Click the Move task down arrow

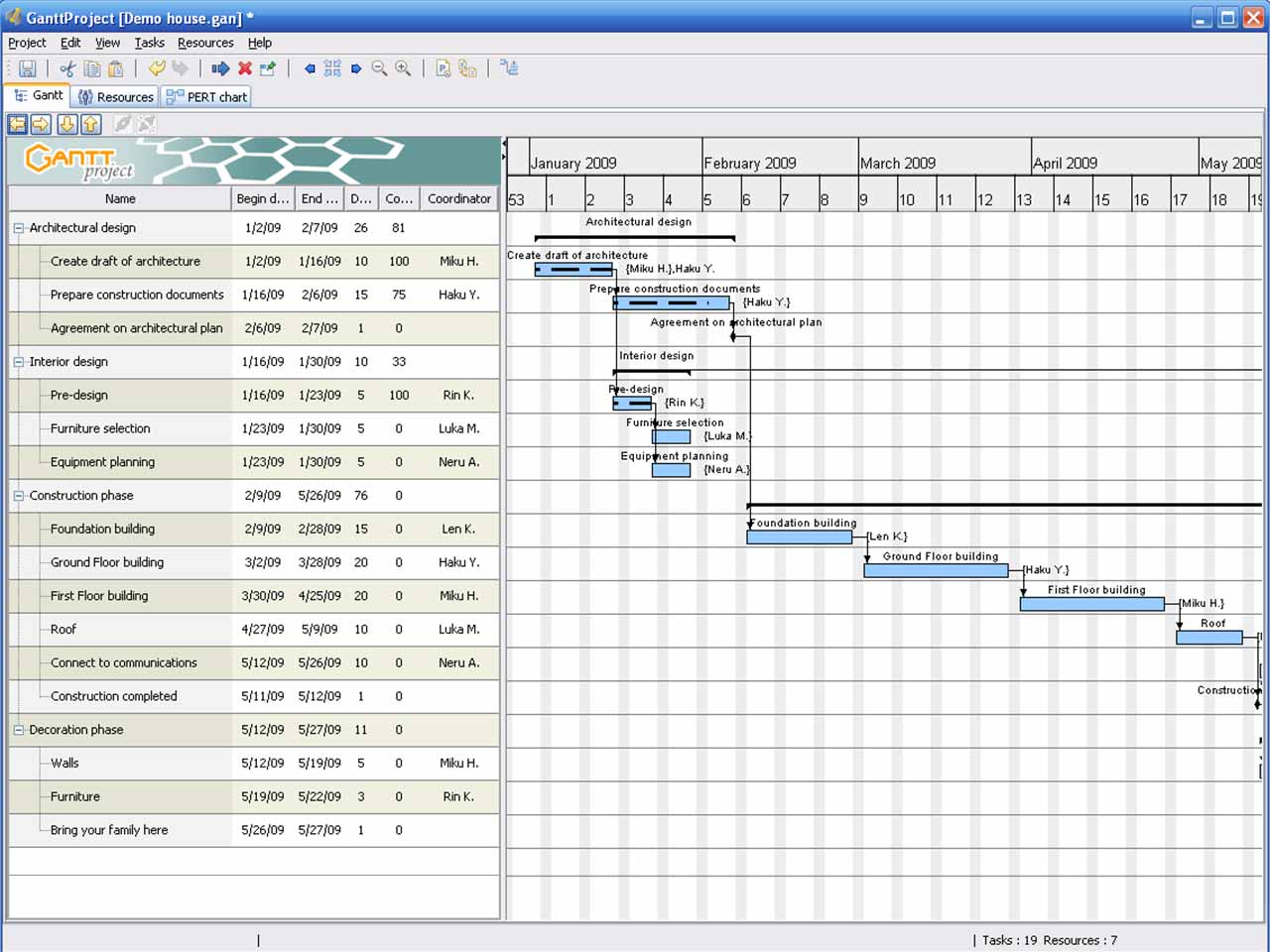66,124
